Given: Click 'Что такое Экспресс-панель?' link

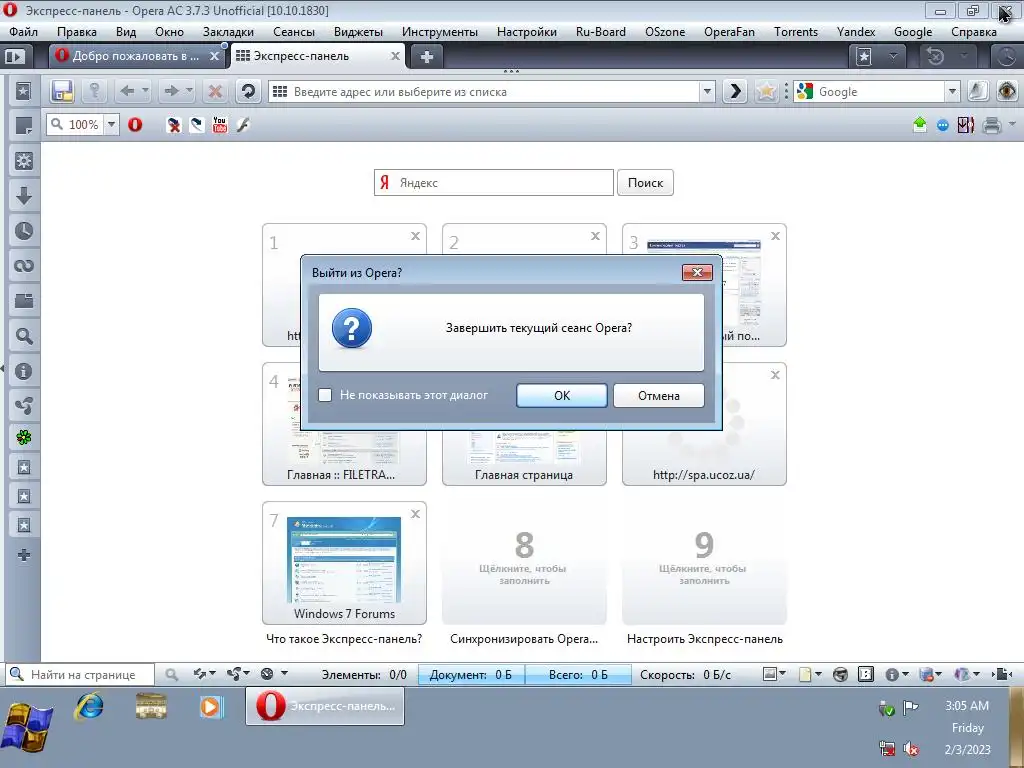Looking at the screenshot, I should (x=344, y=639).
